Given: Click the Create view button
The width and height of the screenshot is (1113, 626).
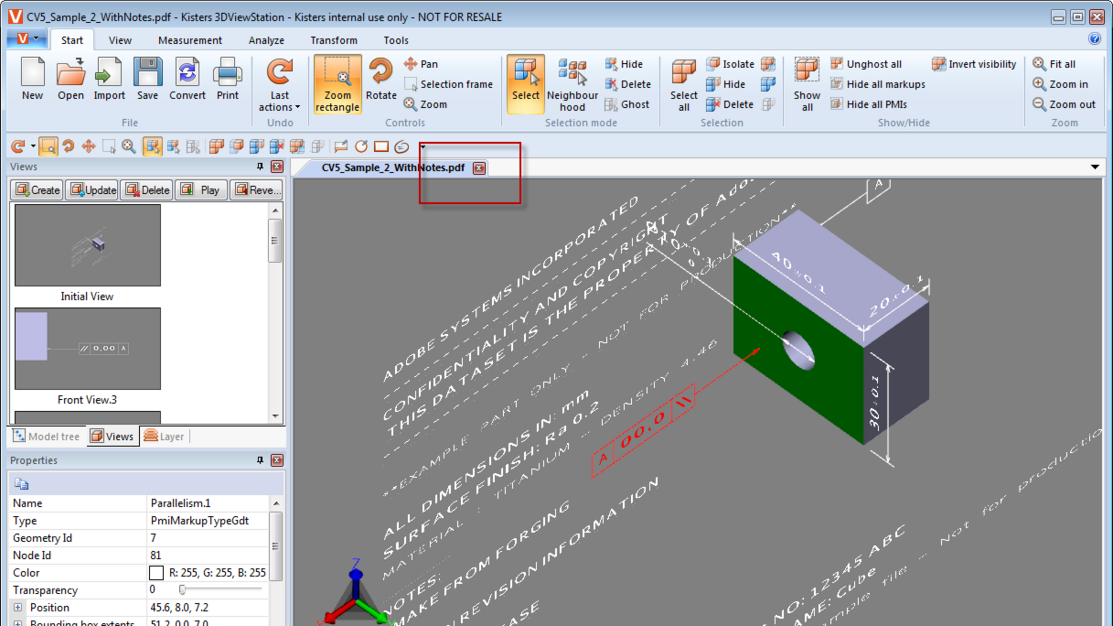Looking at the screenshot, I should click(x=38, y=190).
